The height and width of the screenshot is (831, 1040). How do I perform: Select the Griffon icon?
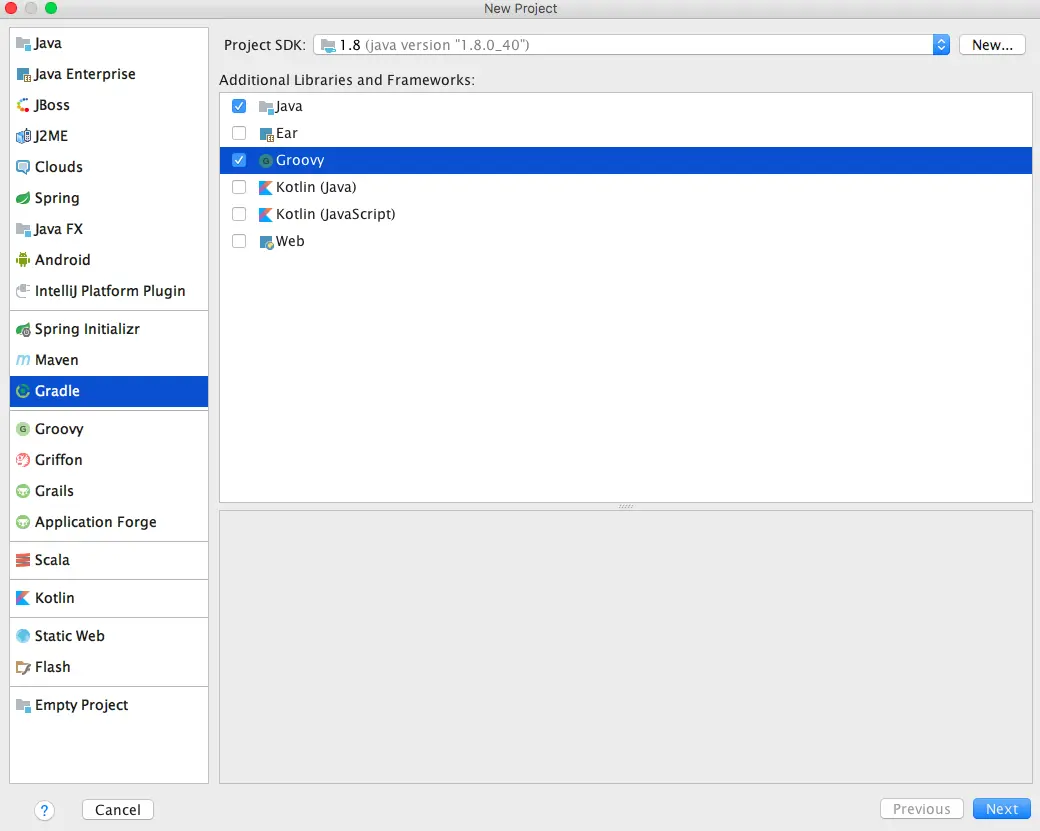(x=23, y=460)
